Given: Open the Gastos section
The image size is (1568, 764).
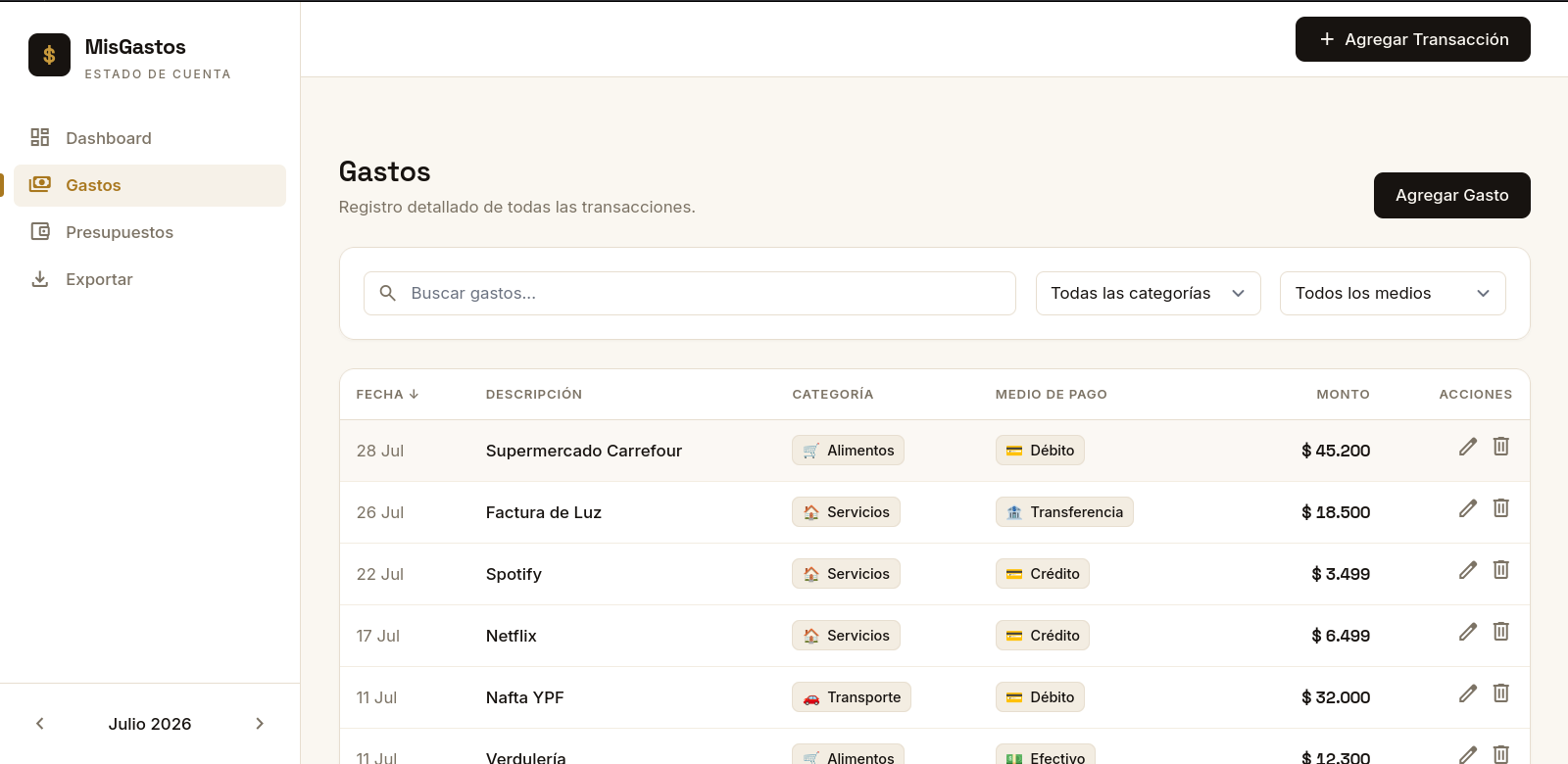Looking at the screenshot, I should (150, 185).
